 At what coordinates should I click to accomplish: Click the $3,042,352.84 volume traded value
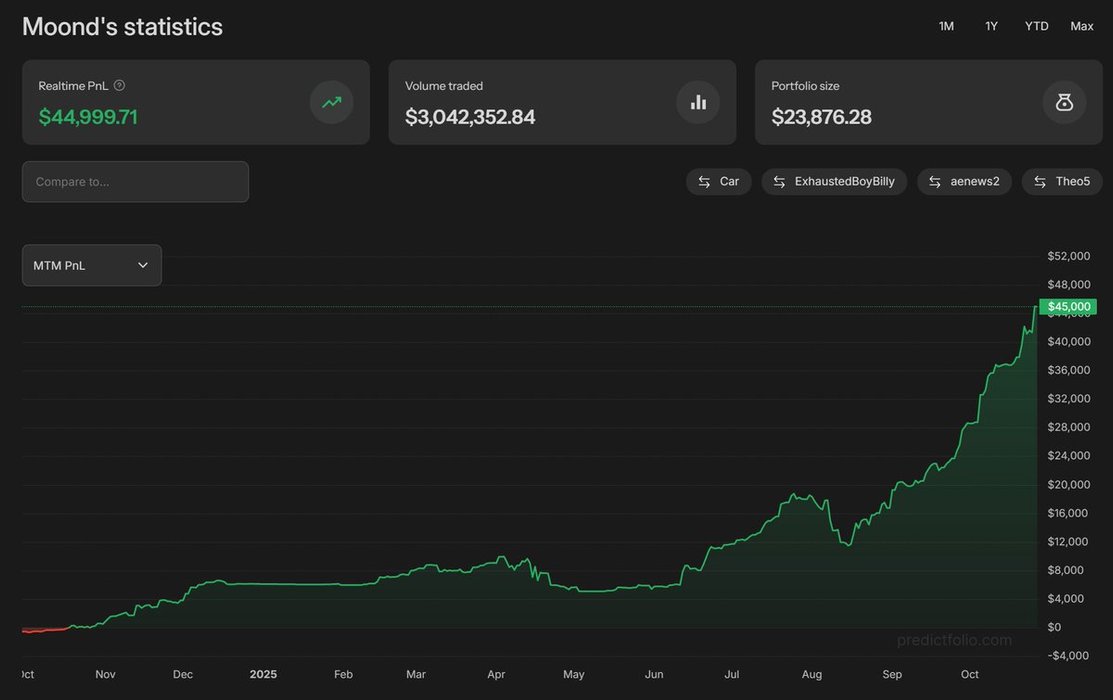(x=470, y=117)
